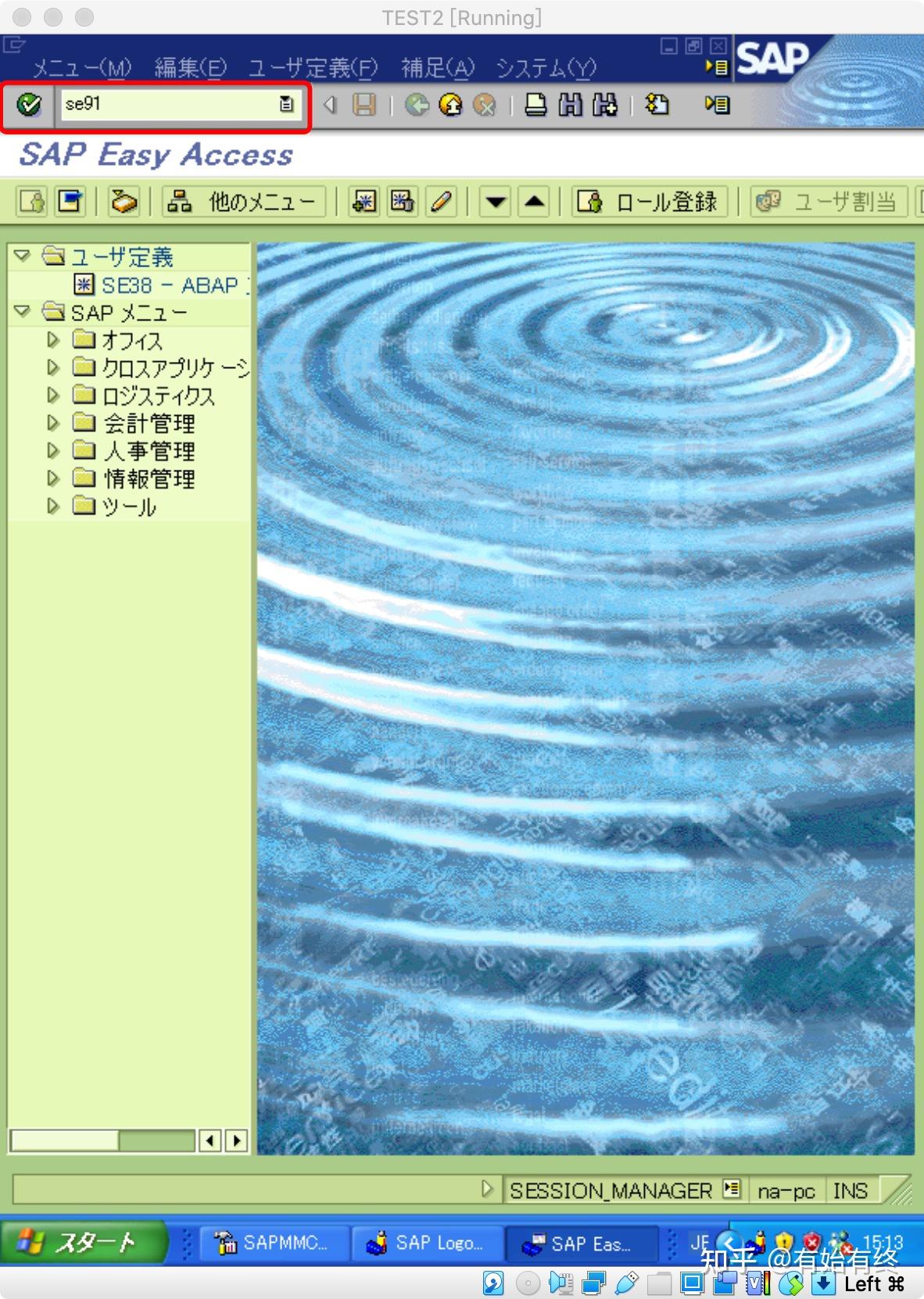The height and width of the screenshot is (1299, 924).
Task: Click the ユーザ割当 button
Action: (830, 202)
